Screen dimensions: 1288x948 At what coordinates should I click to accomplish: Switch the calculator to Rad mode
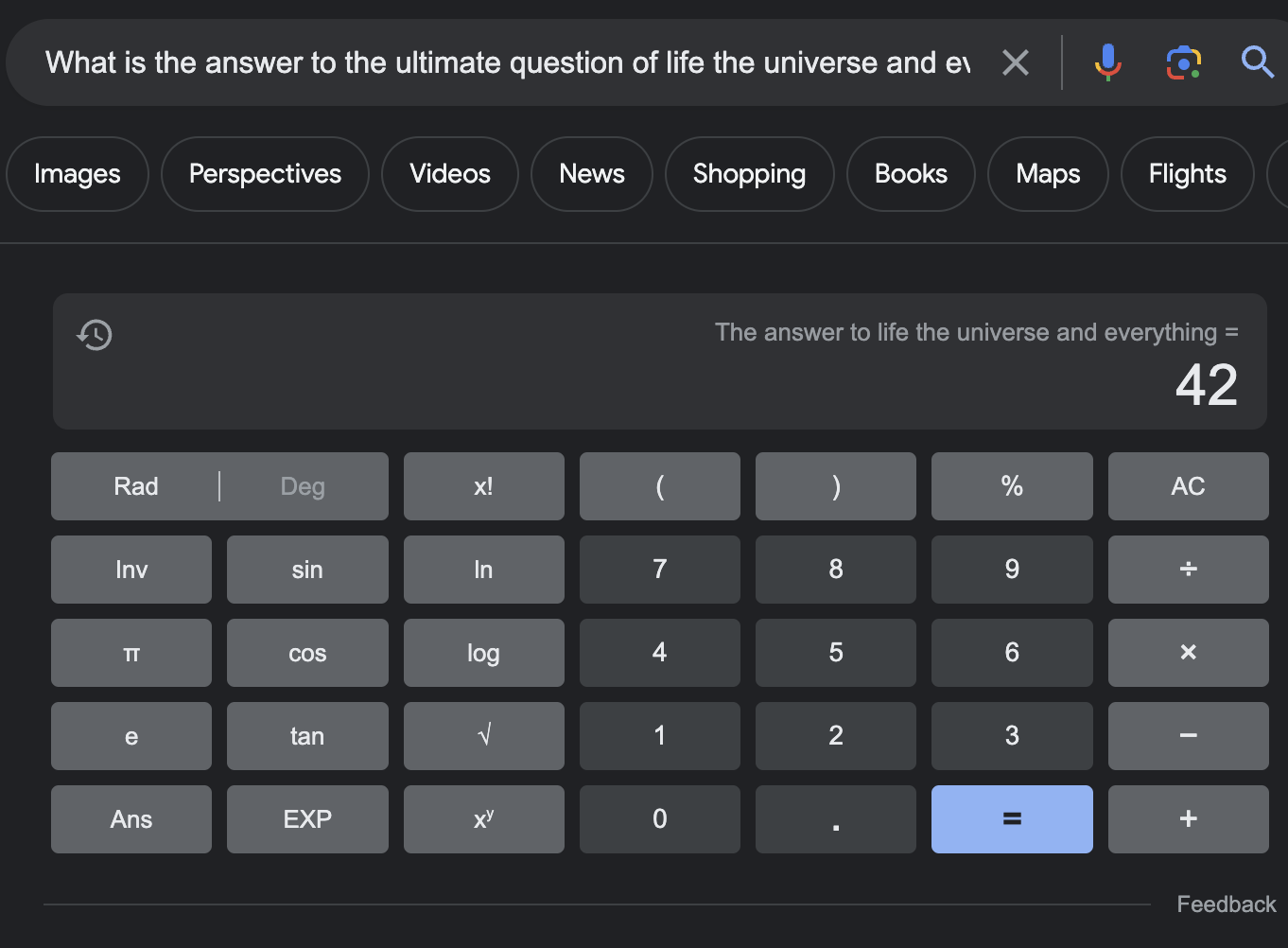tap(136, 485)
